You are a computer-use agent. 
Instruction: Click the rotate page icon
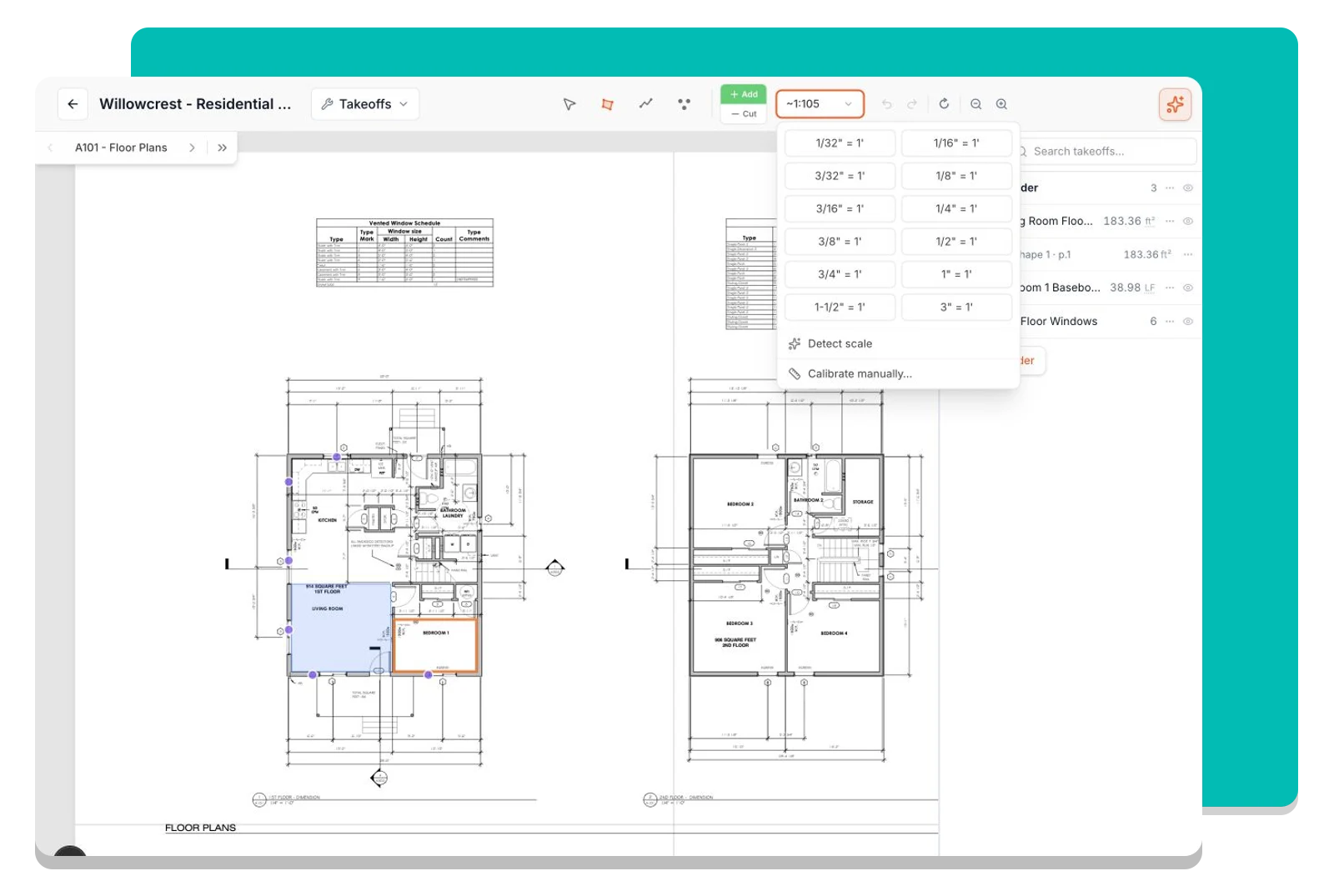click(x=944, y=104)
